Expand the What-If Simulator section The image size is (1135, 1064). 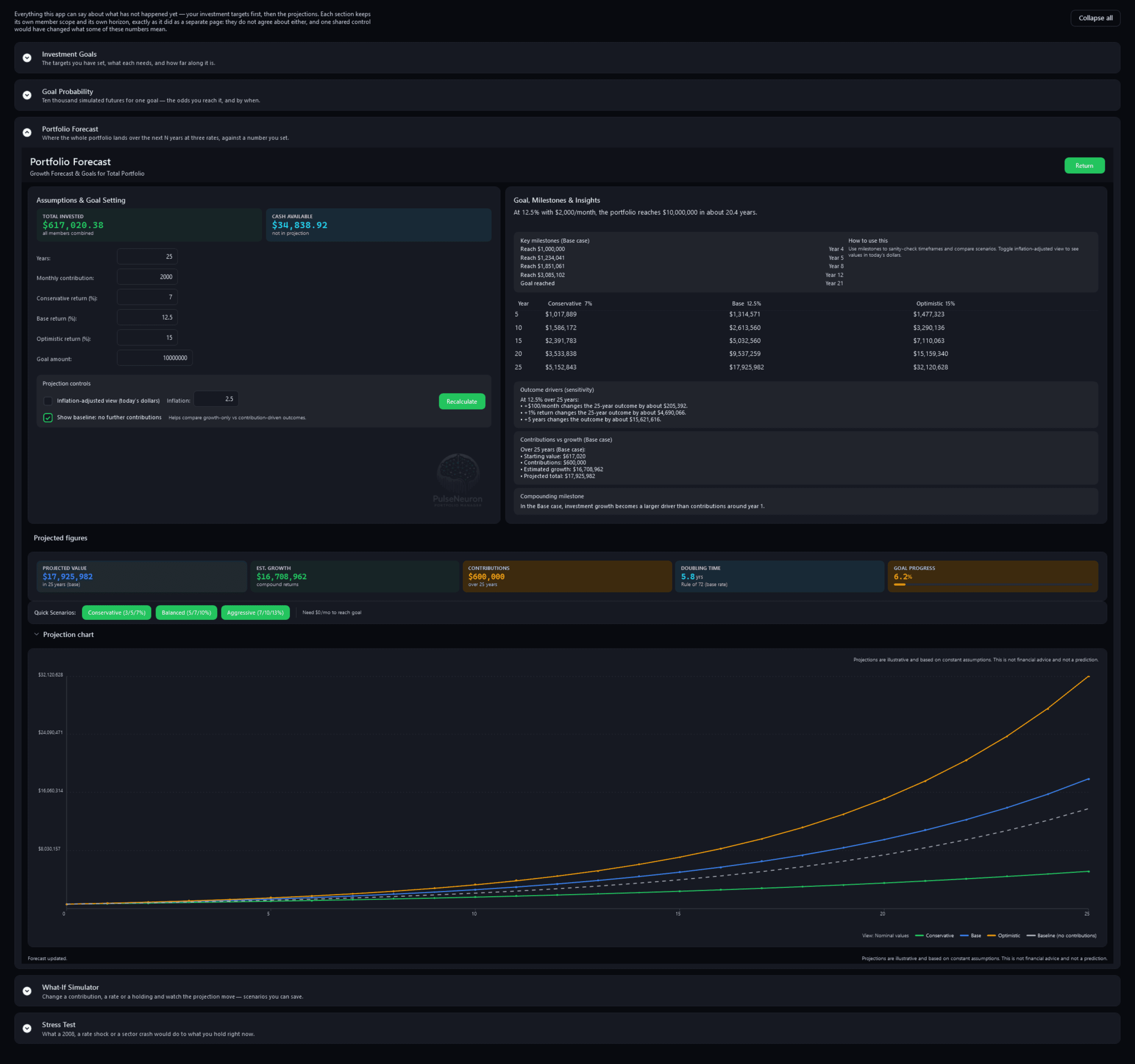coord(27,991)
